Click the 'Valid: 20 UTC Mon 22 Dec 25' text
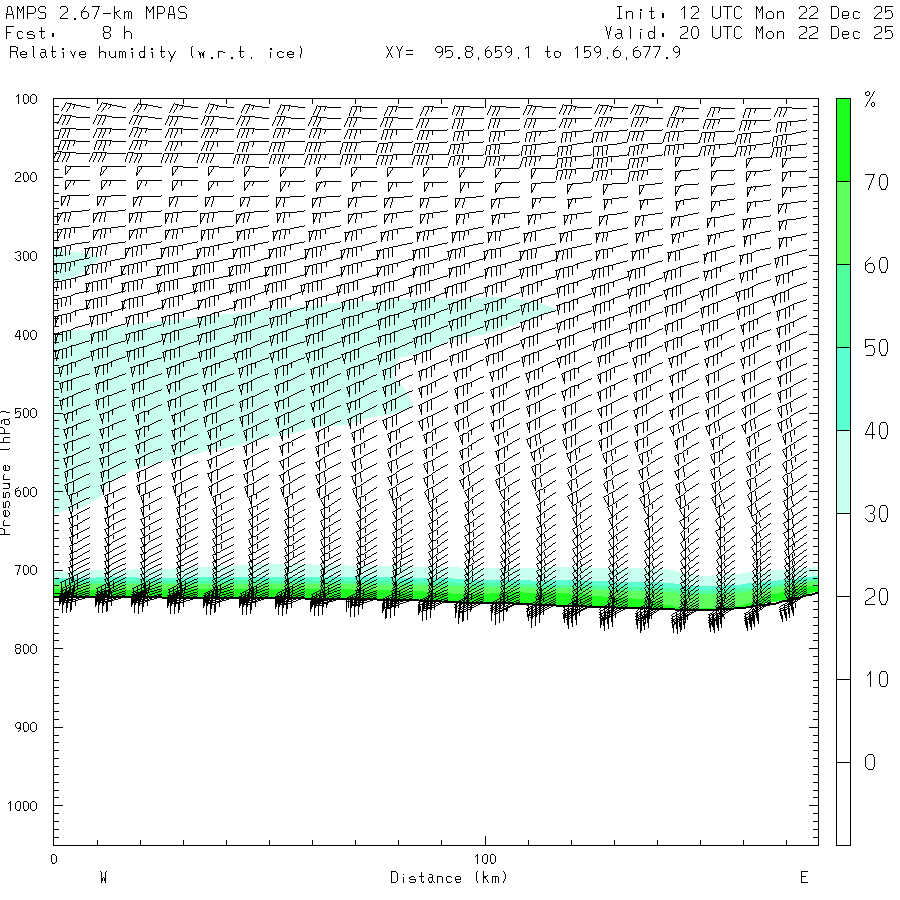The width and height of the screenshot is (900, 900). point(749,33)
